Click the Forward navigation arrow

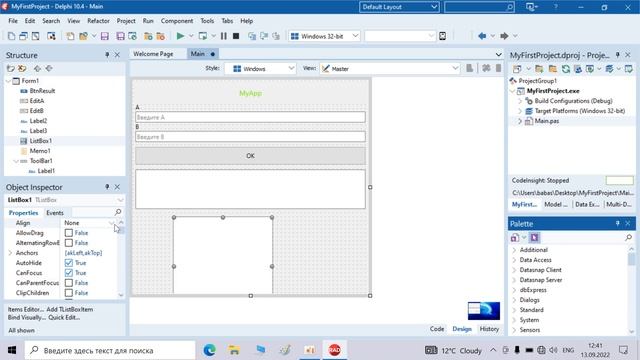(504, 36)
